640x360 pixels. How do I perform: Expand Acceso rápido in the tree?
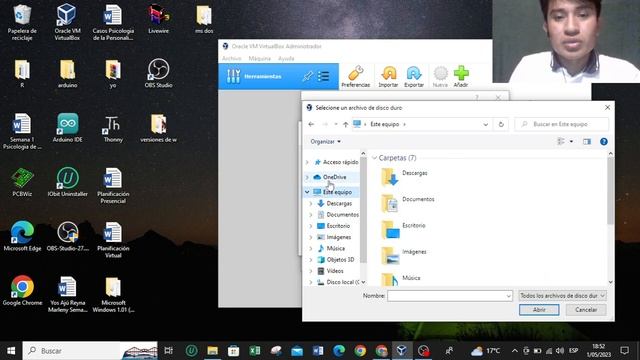click(307, 162)
